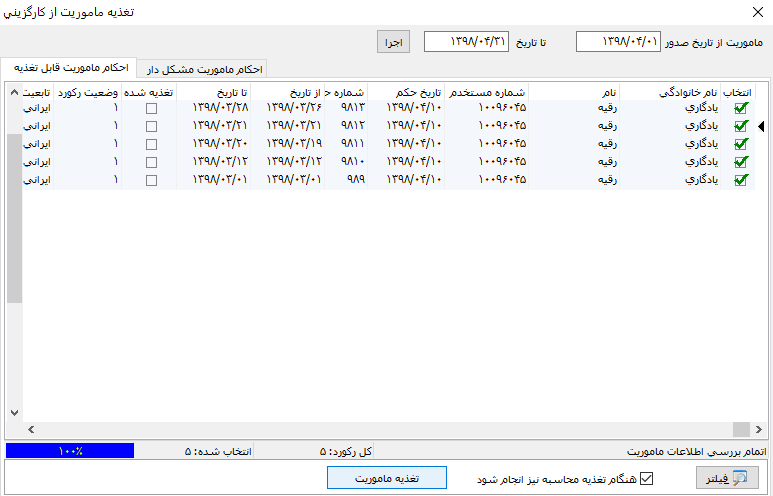
Task: Click the current row indicator arrow
Action: pos(761,127)
